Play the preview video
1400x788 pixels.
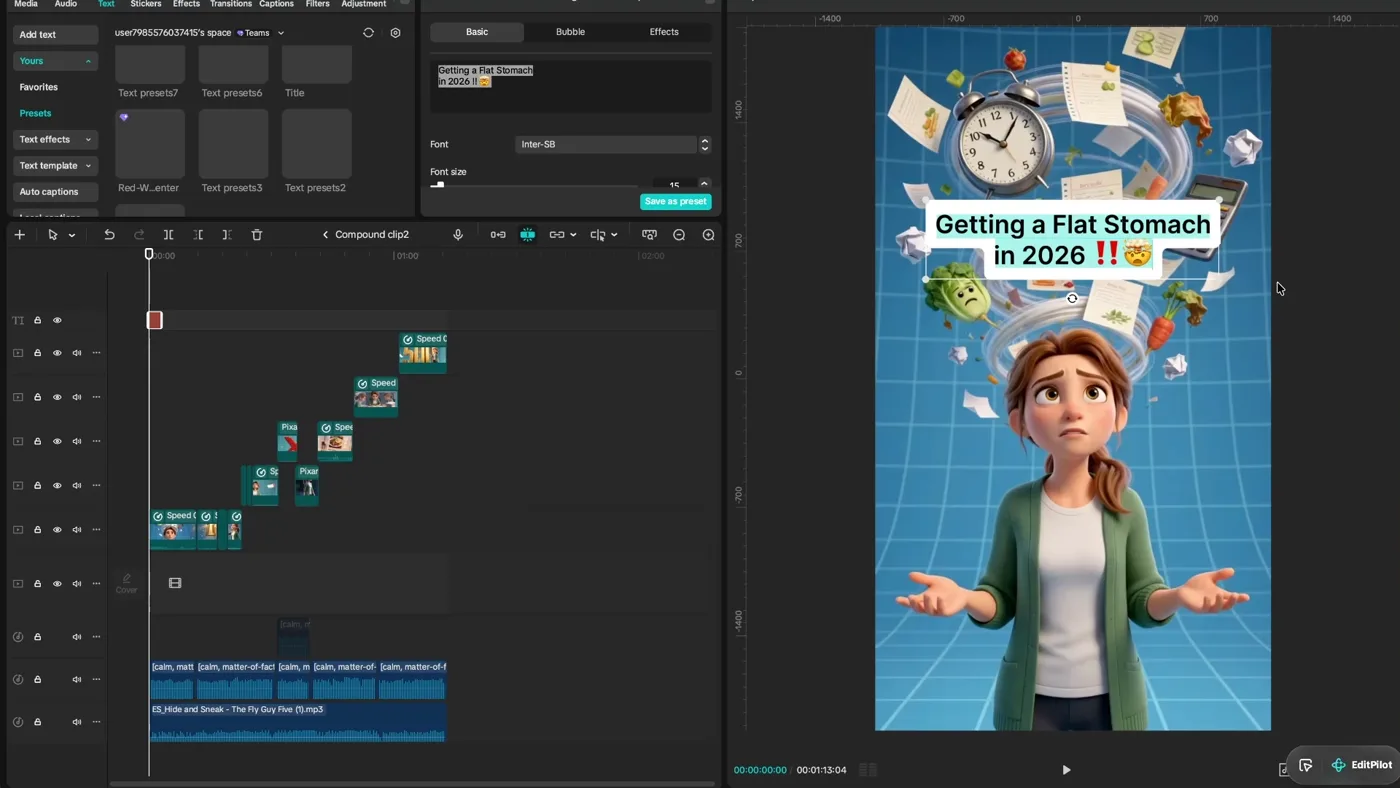(x=1066, y=770)
